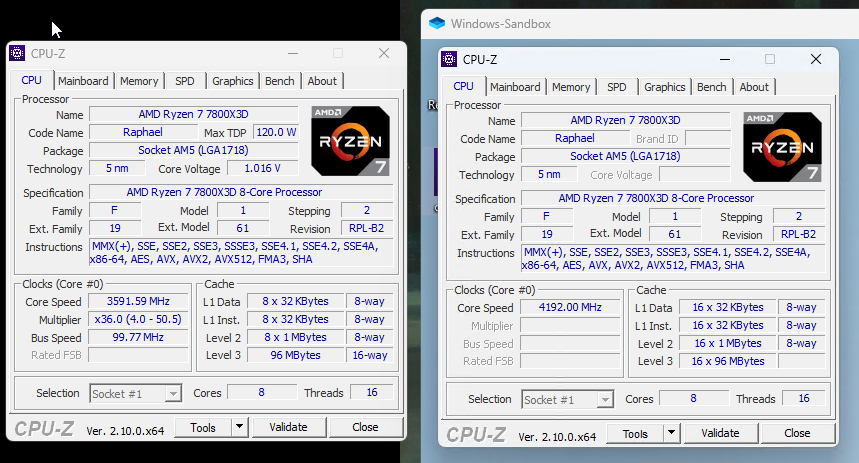Expand Tools dropdown arrow in sandbox CPU-Z window
The width and height of the screenshot is (859, 463).
(672, 433)
